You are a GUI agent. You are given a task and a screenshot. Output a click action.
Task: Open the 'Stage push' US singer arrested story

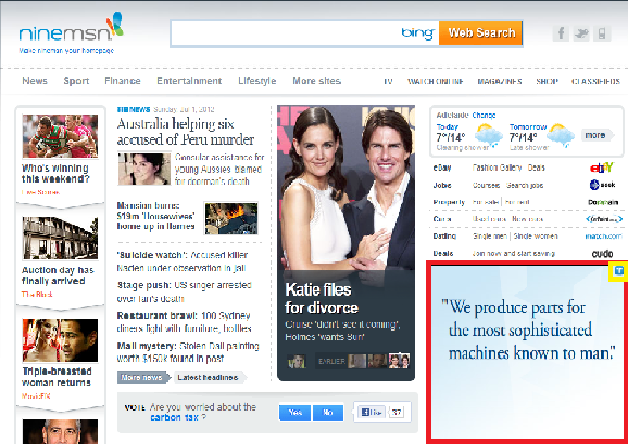point(184,292)
